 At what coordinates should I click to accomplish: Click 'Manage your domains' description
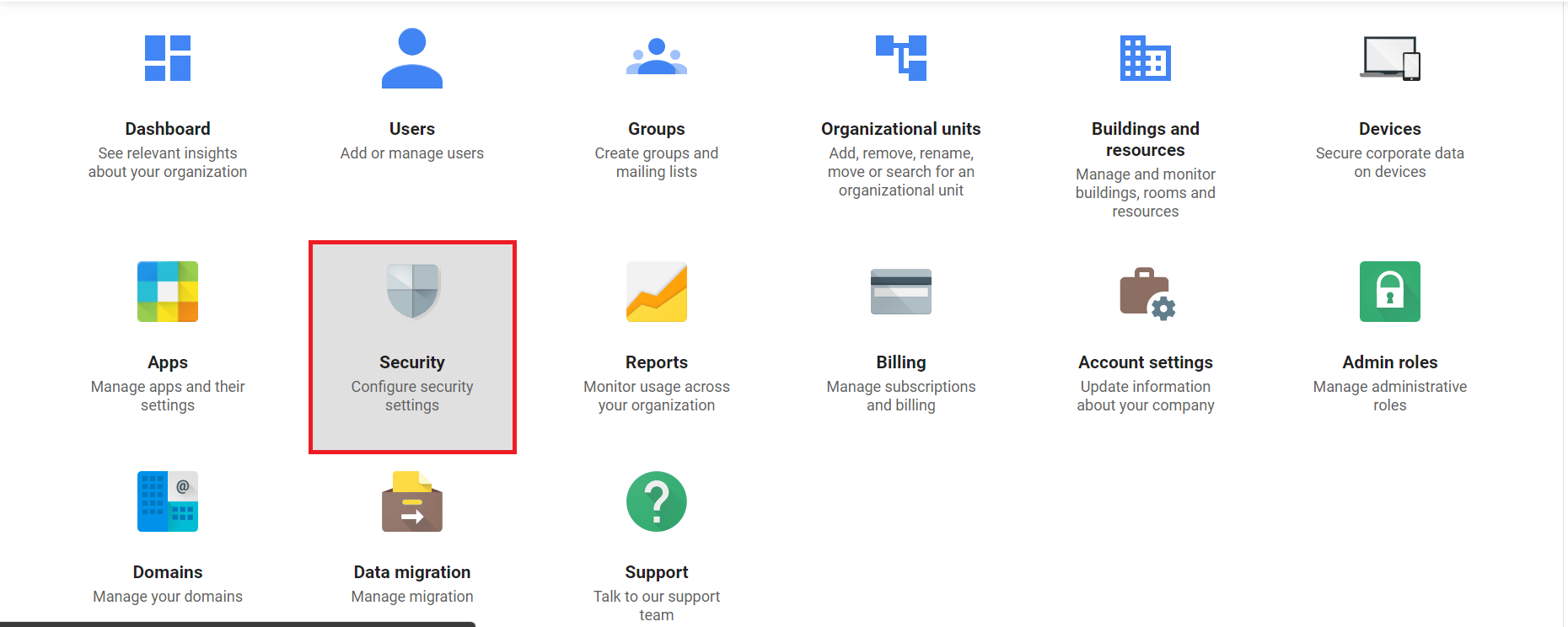click(x=168, y=597)
